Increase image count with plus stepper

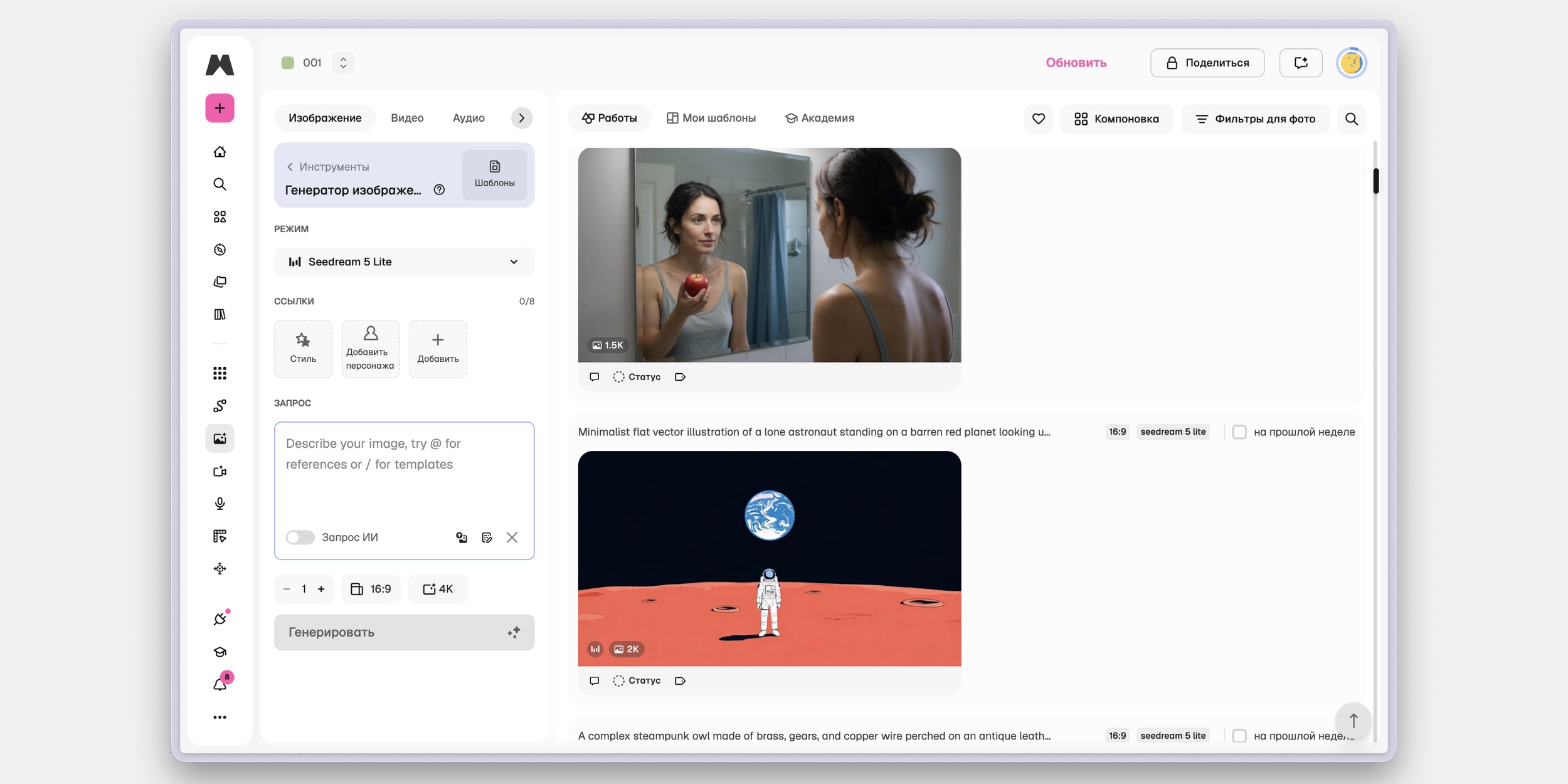pos(321,589)
